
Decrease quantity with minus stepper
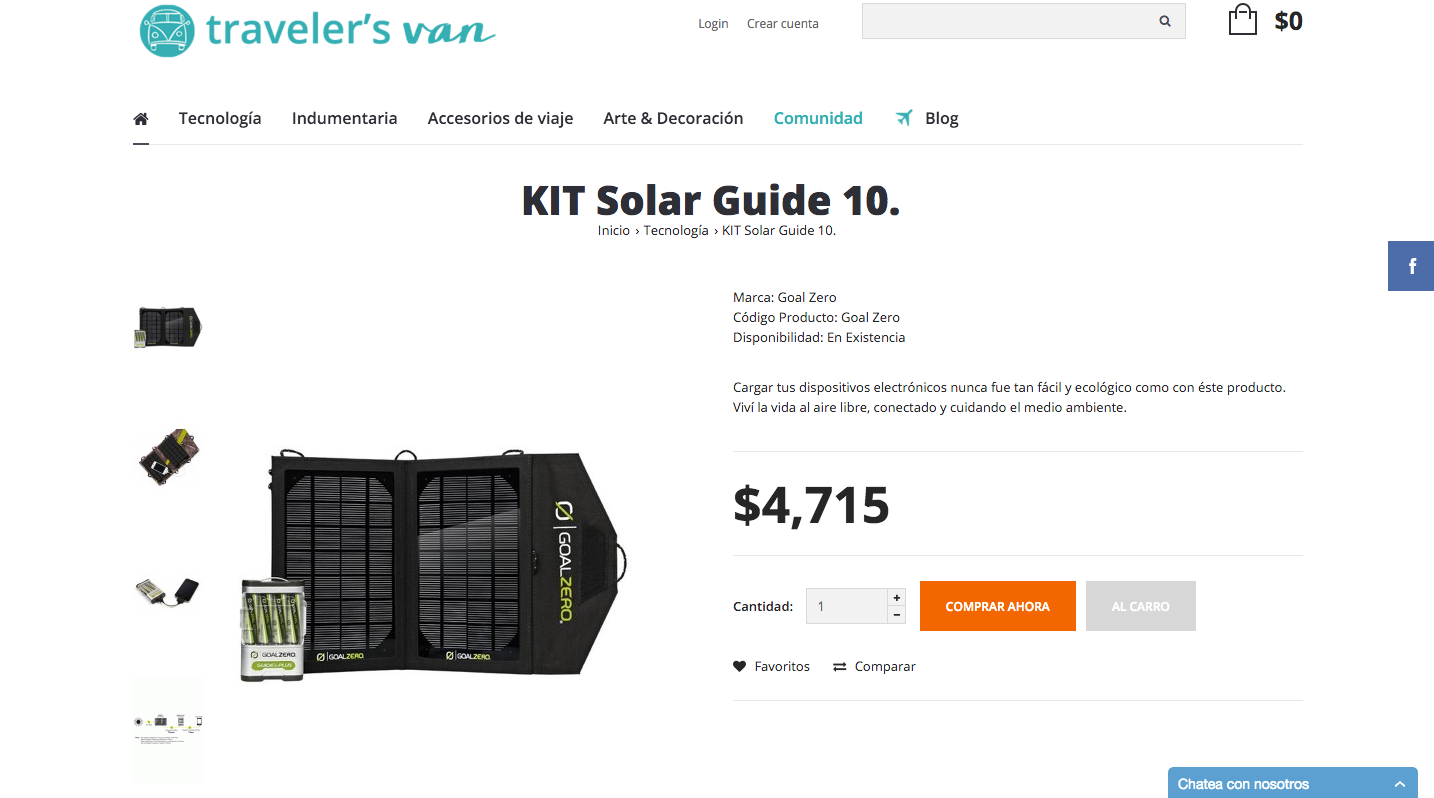click(x=896, y=615)
